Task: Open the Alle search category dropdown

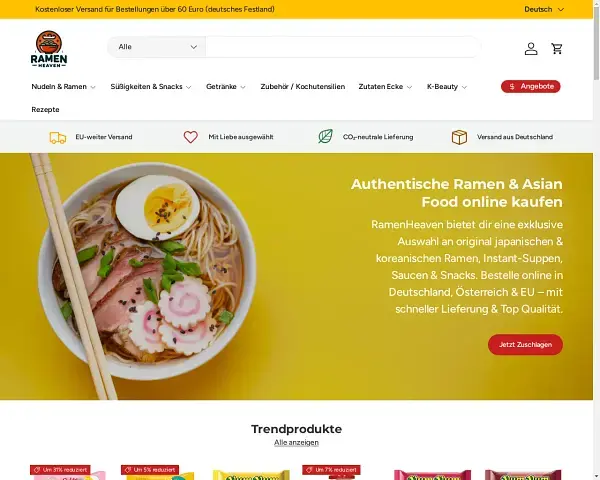Action: pos(157,47)
